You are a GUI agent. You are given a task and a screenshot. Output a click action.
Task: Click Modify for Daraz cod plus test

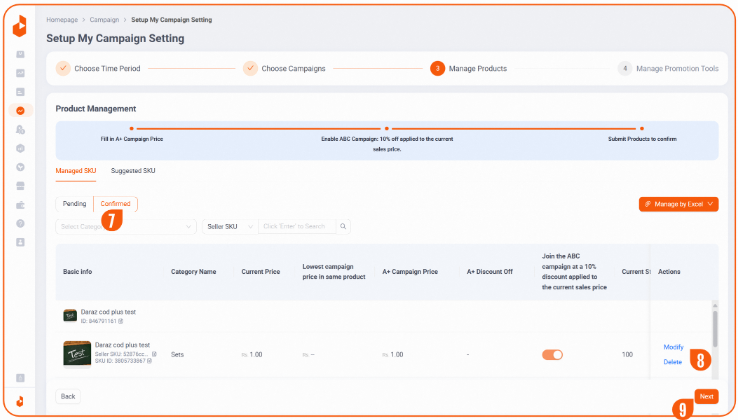[673, 347]
